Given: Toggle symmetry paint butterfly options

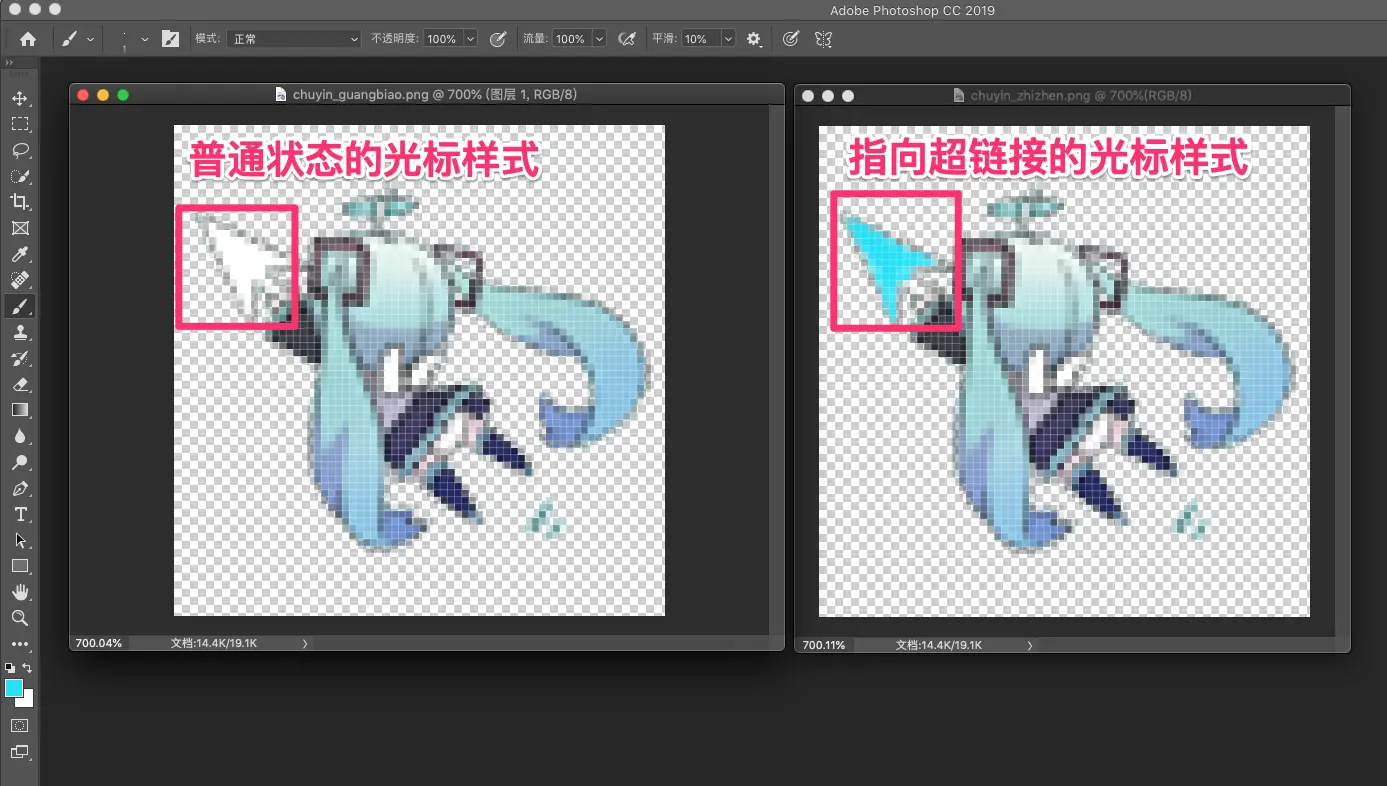Looking at the screenshot, I should click(823, 39).
